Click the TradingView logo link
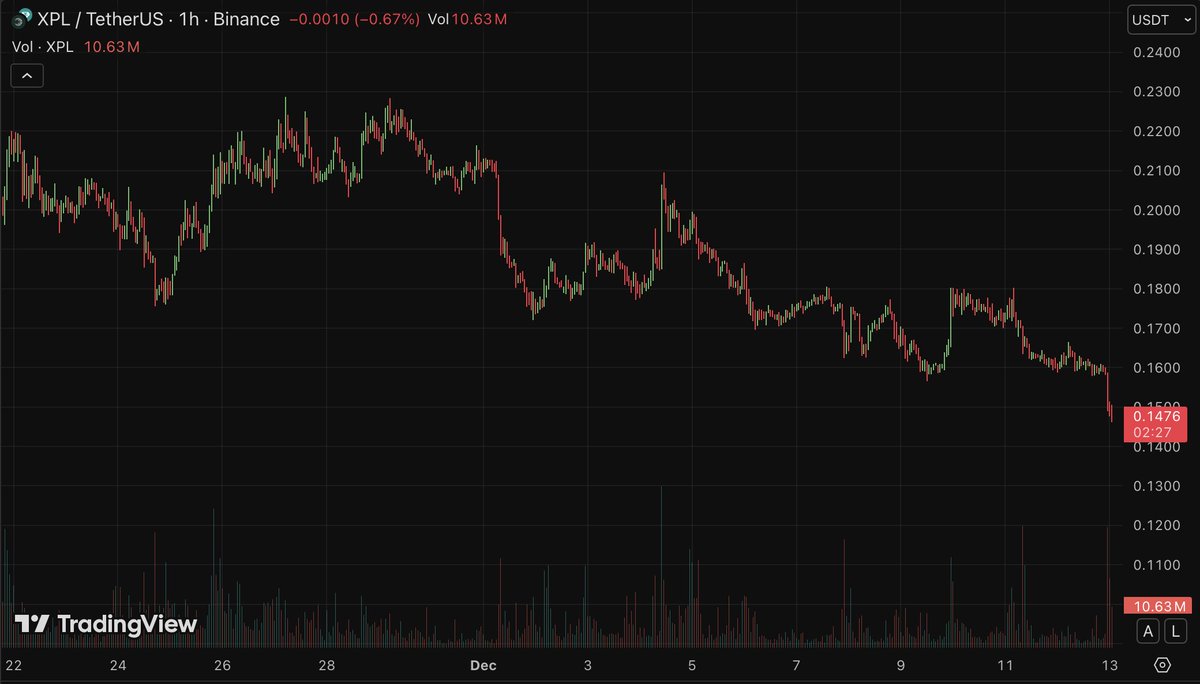The width and height of the screenshot is (1200, 684). tap(106, 624)
